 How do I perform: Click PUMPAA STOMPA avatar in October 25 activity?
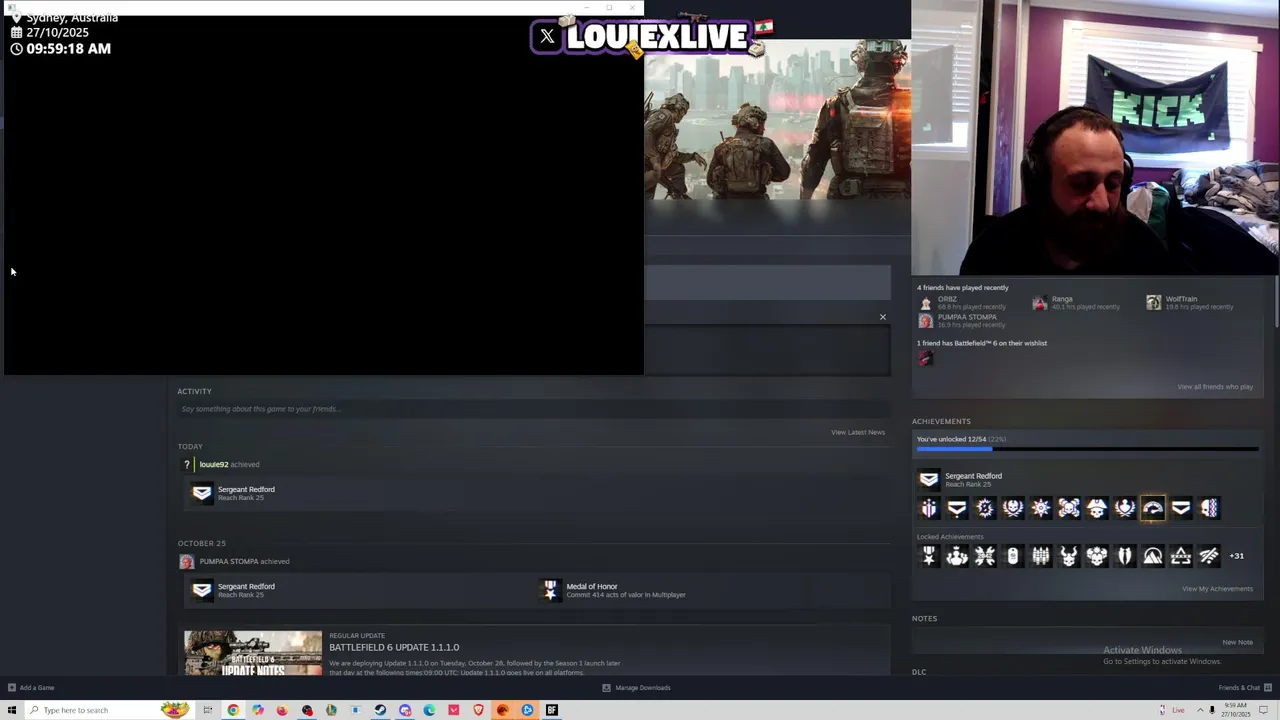coord(186,562)
